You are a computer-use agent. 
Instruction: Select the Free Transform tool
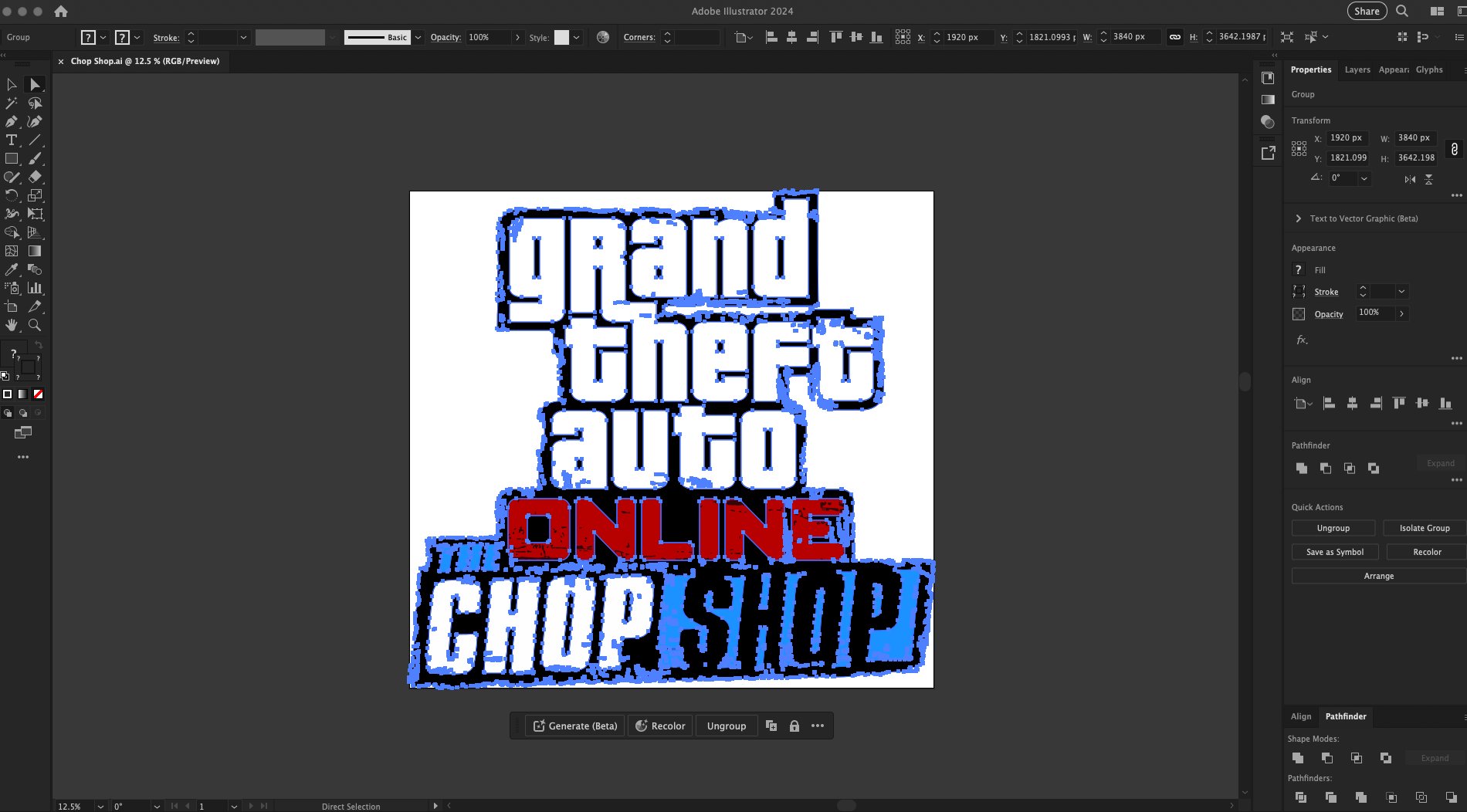[35, 214]
